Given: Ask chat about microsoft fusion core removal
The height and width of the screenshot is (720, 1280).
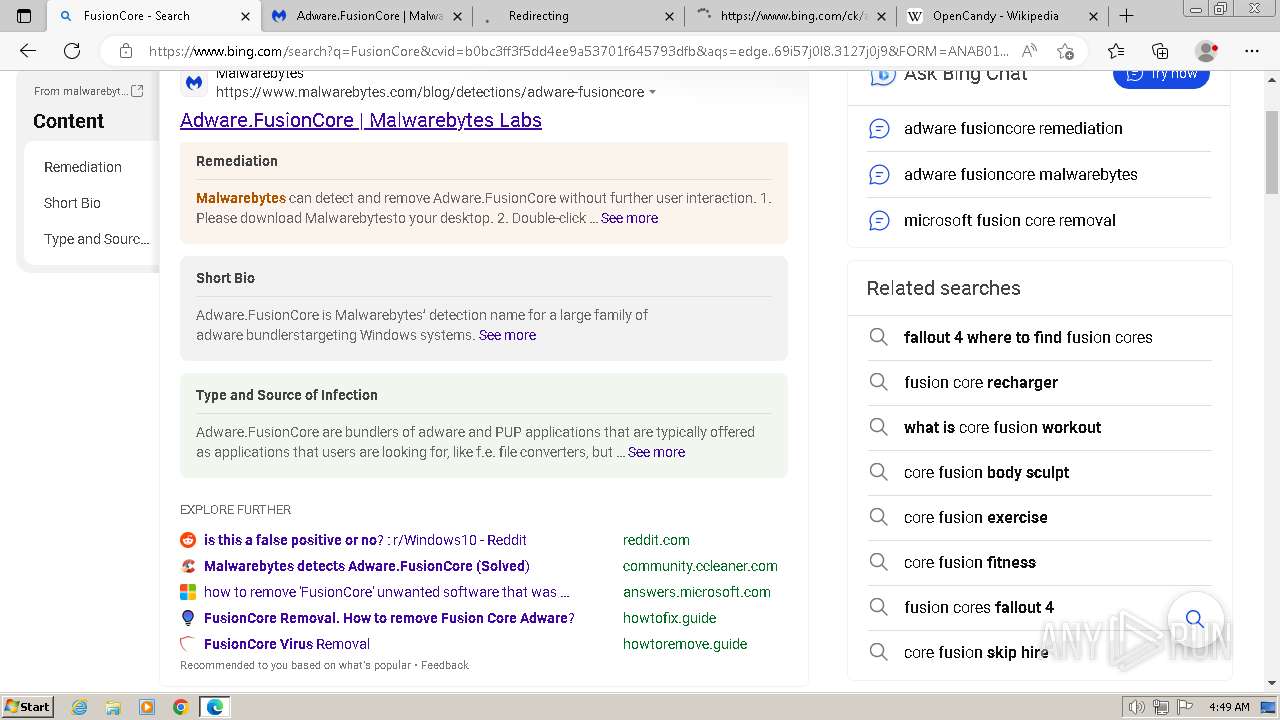Looking at the screenshot, I should coord(1010,220).
